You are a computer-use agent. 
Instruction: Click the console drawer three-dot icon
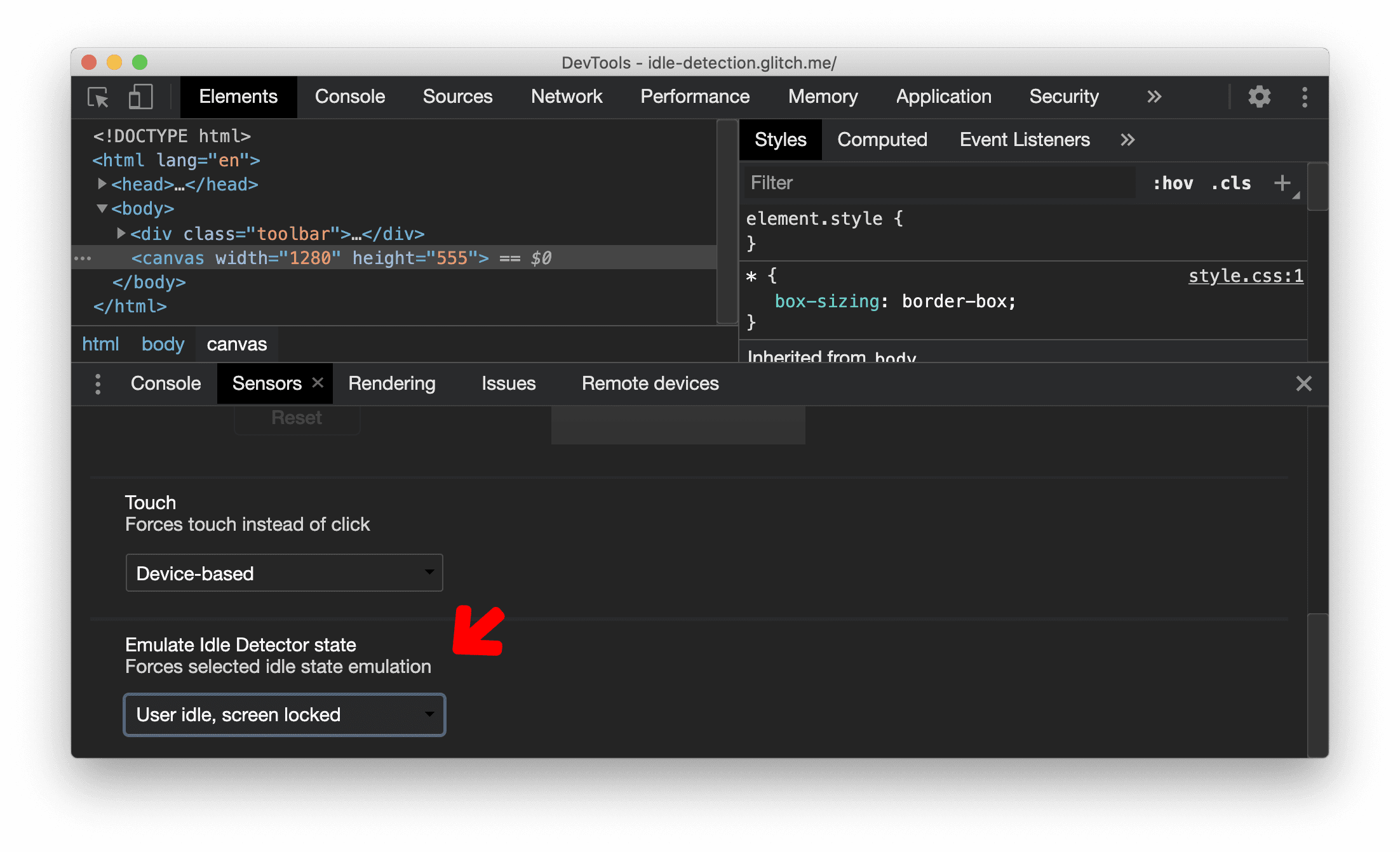98,383
